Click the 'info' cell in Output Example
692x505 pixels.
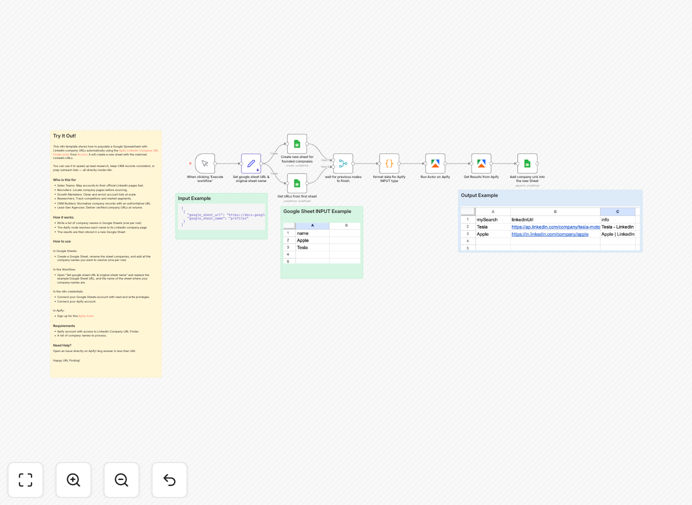point(617,219)
